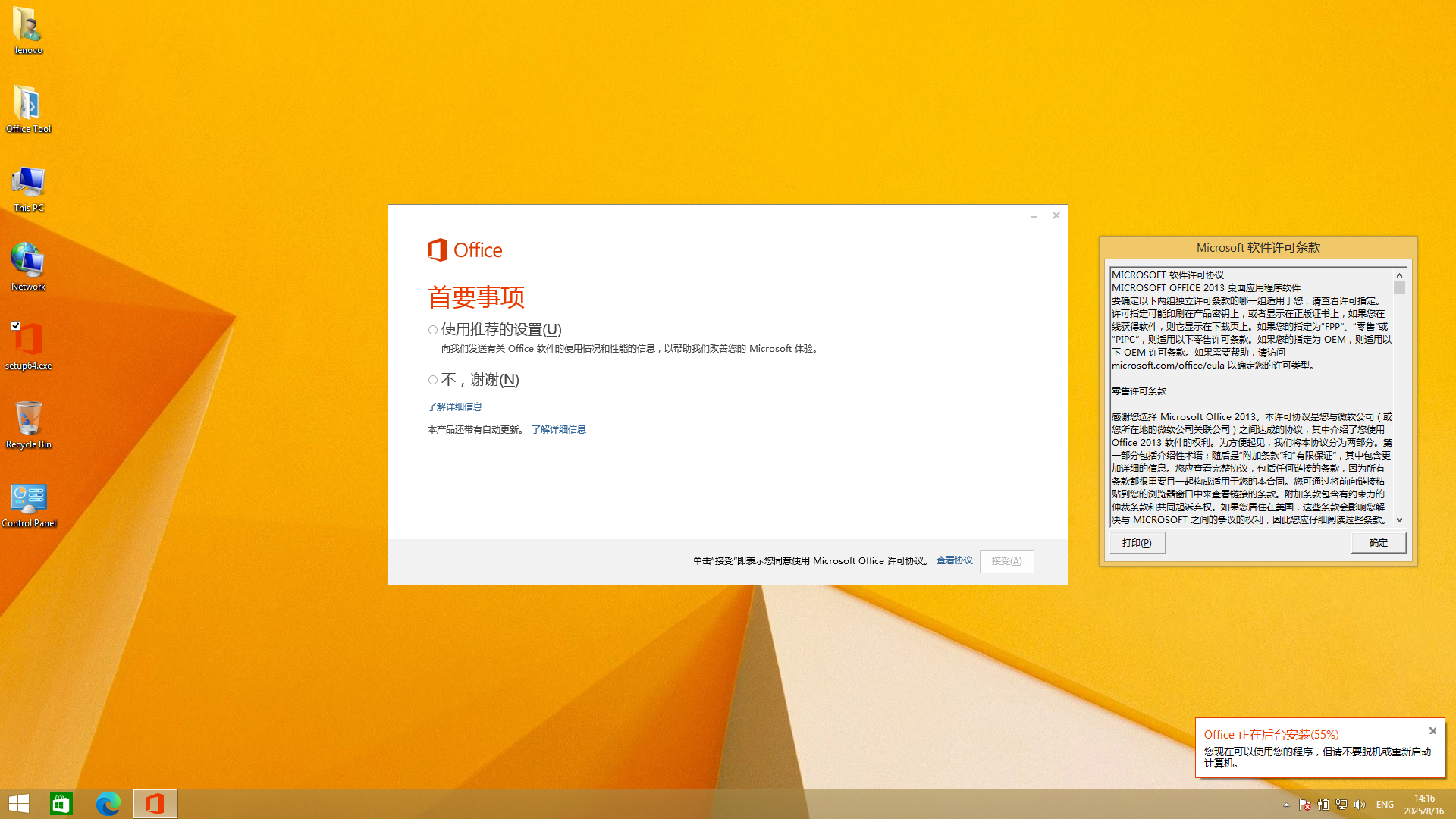Open the Office Tool folder icon

pyautogui.click(x=29, y=104)
